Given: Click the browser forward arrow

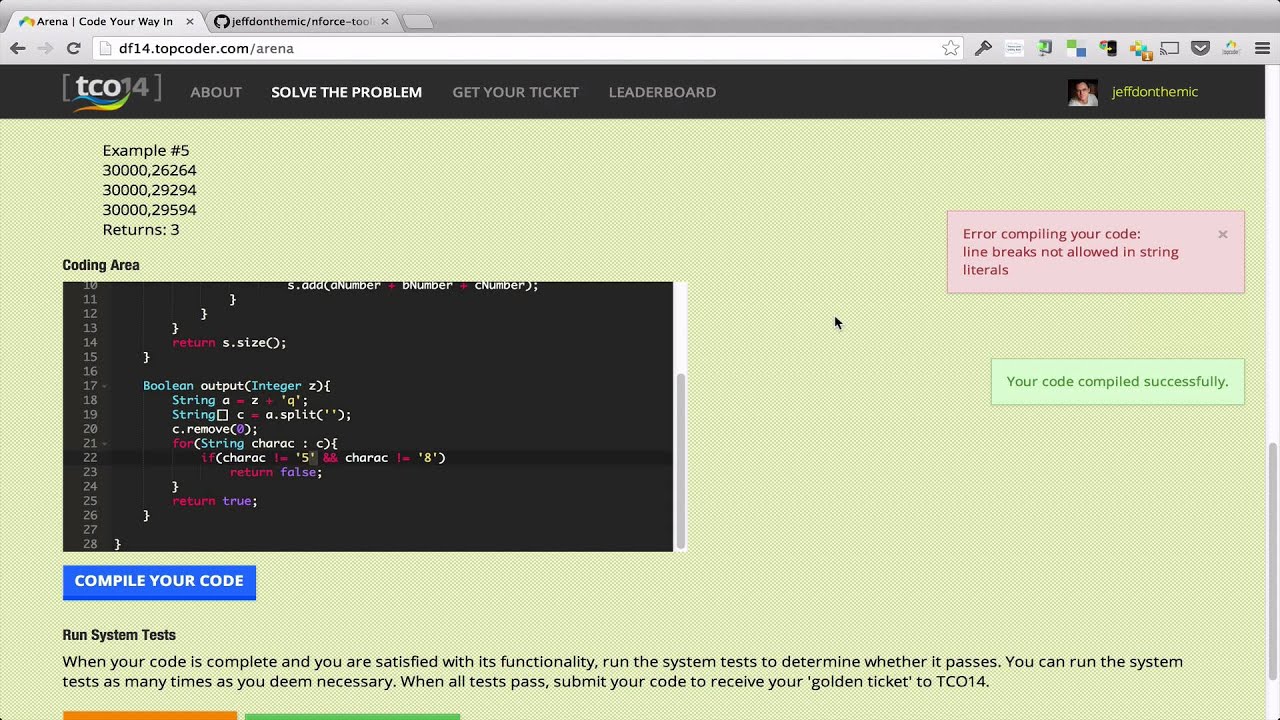Looking at the screenshot, I should click(x=45, y=48).
